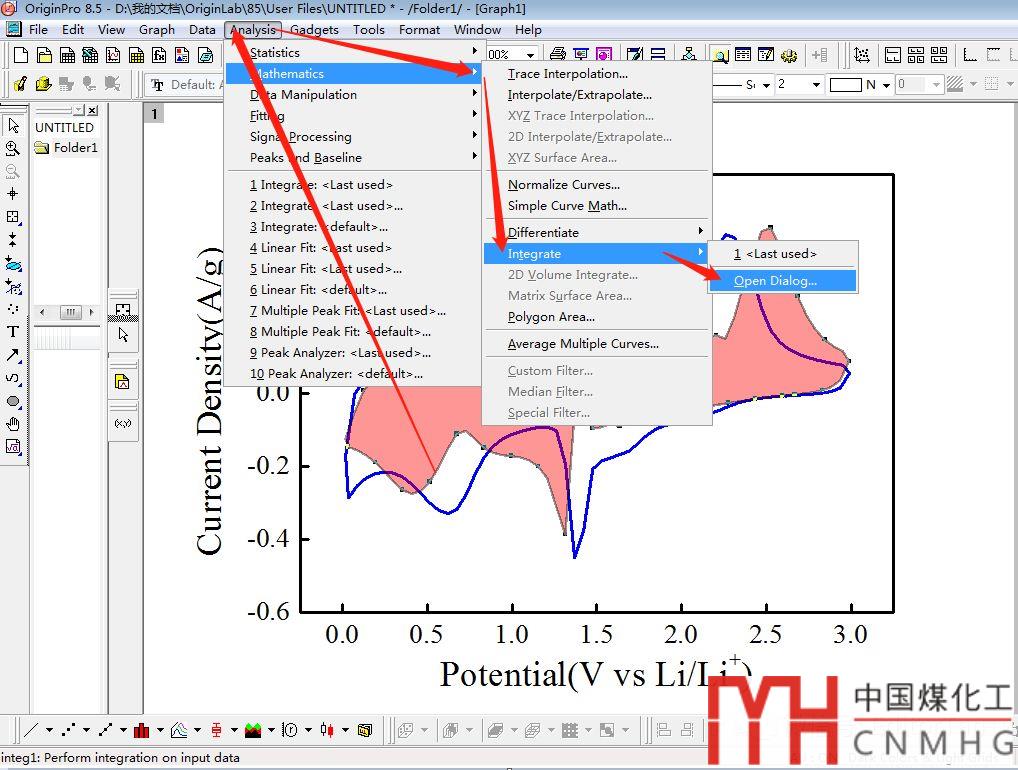Select the Screen Reader crosshair tool
Viewport: 1018px width, 770px height.
13,194
